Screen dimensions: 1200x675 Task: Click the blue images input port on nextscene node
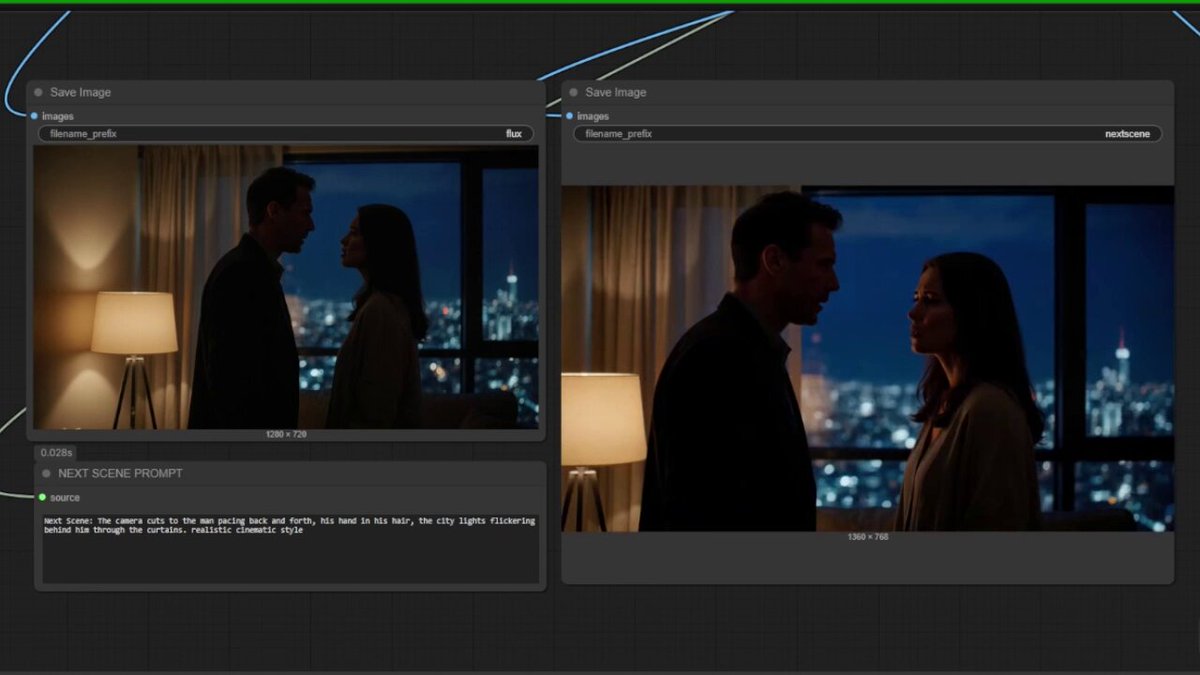coord(569,116)
